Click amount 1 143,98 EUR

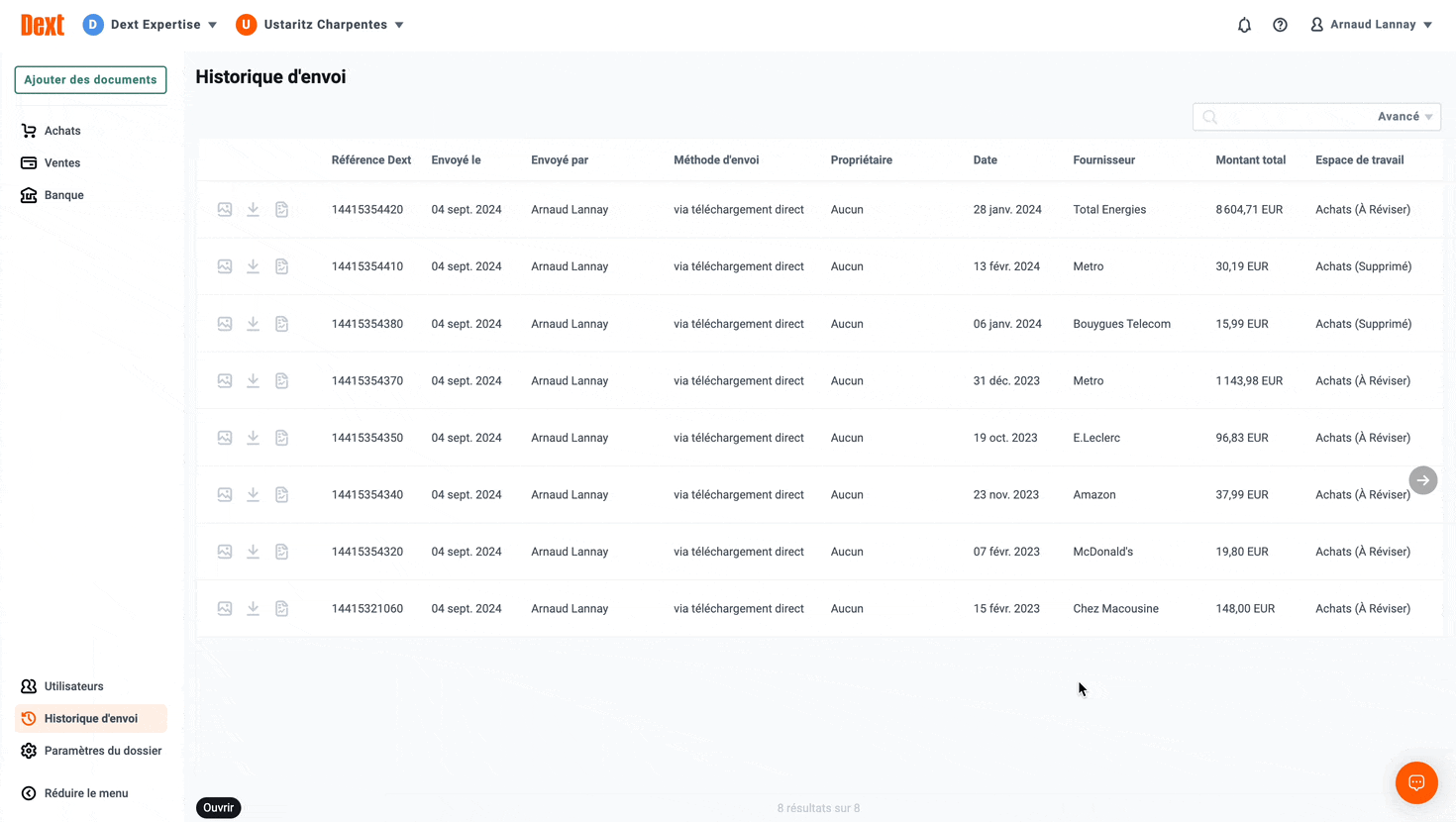(1249, 380)
